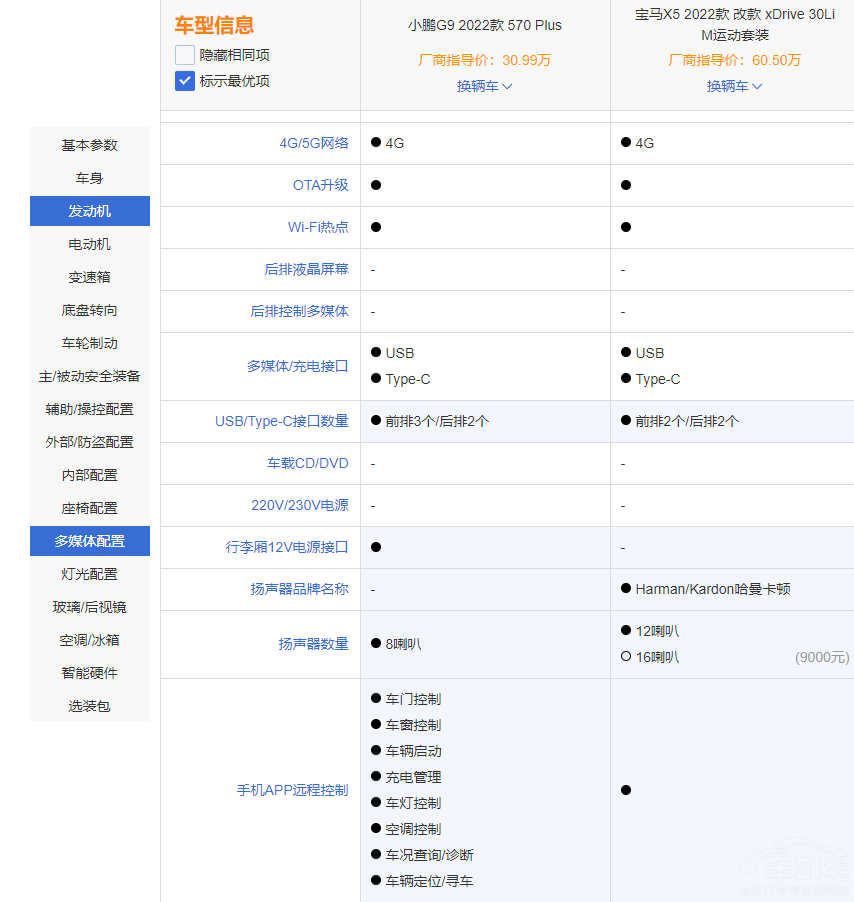Screen dimensions: 854x902
Task: Select 灯光配置 in the sidebar
Action: point(90,574)
